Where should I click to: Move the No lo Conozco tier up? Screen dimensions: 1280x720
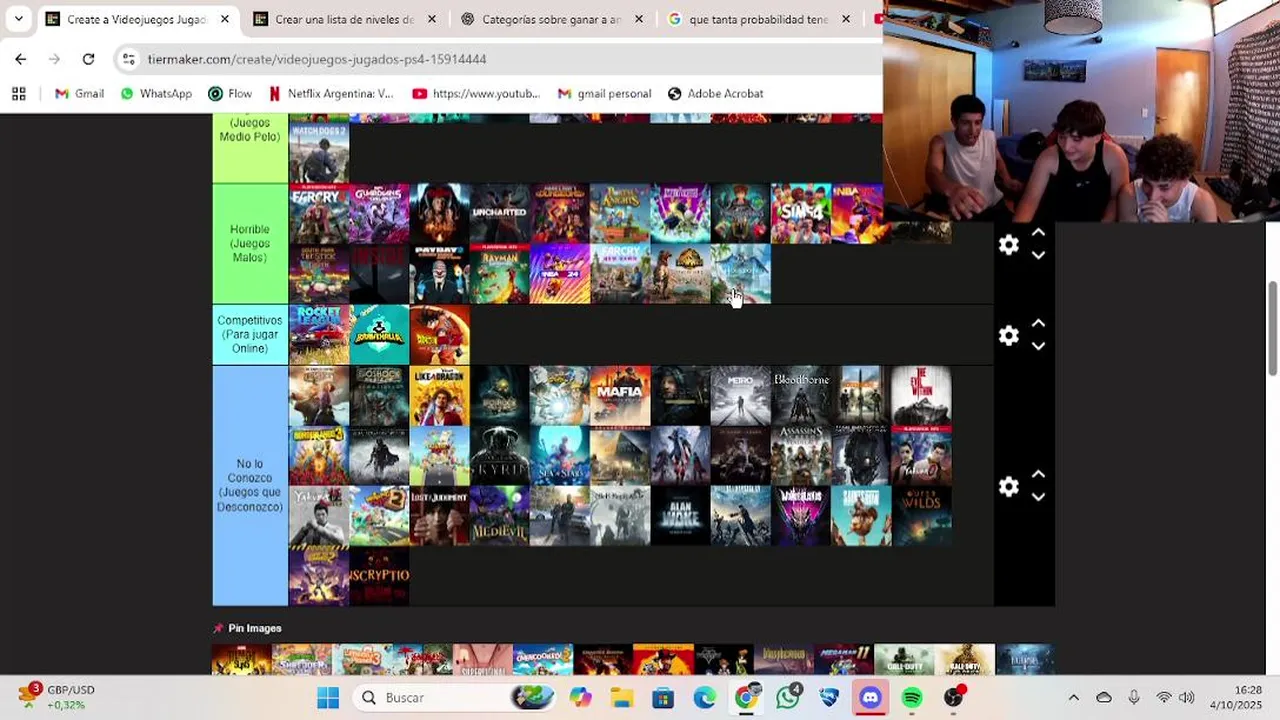(x=1038, y=474)
